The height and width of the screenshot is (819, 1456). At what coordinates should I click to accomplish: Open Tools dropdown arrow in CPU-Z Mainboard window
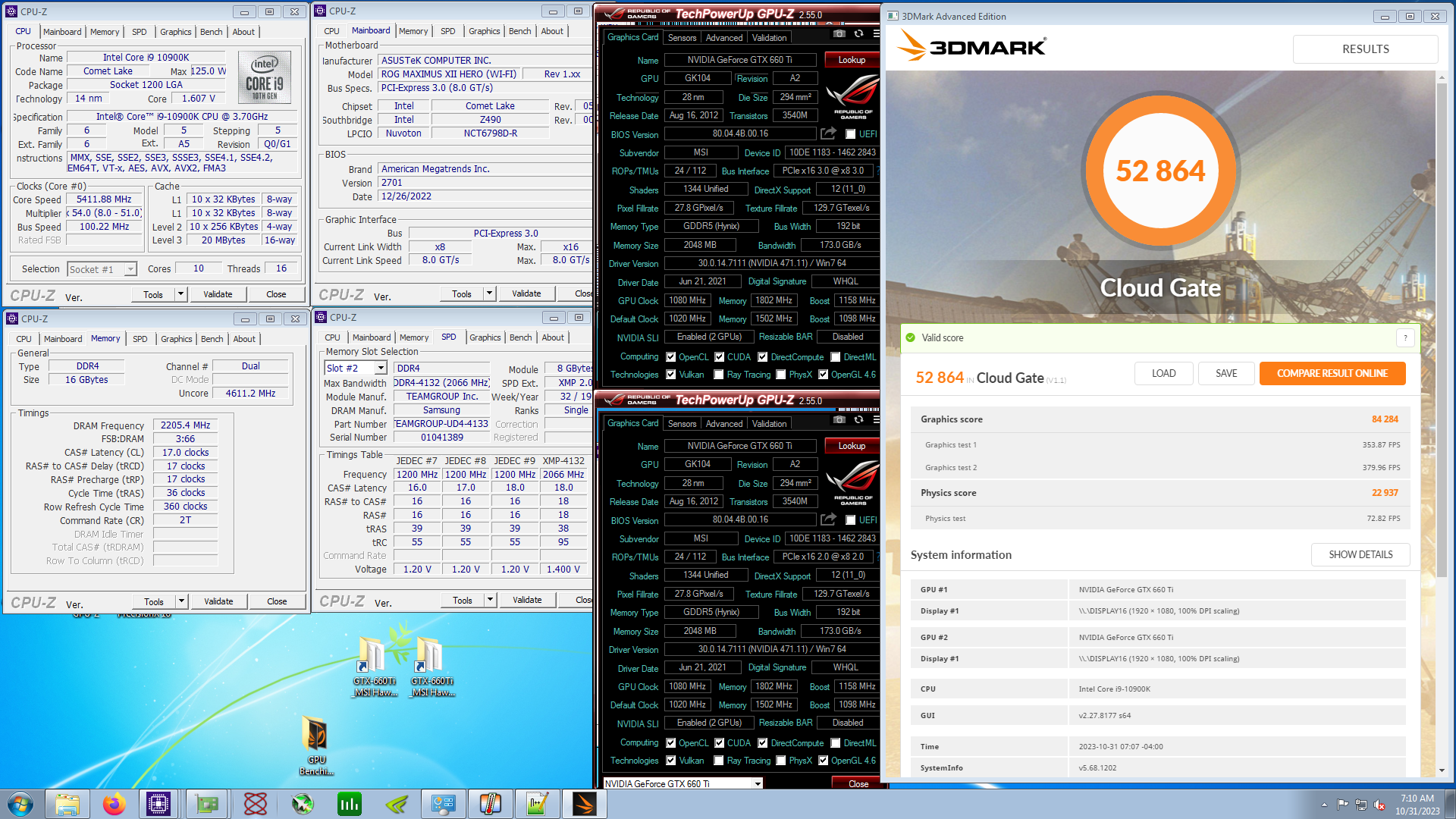tap(489, 293)
